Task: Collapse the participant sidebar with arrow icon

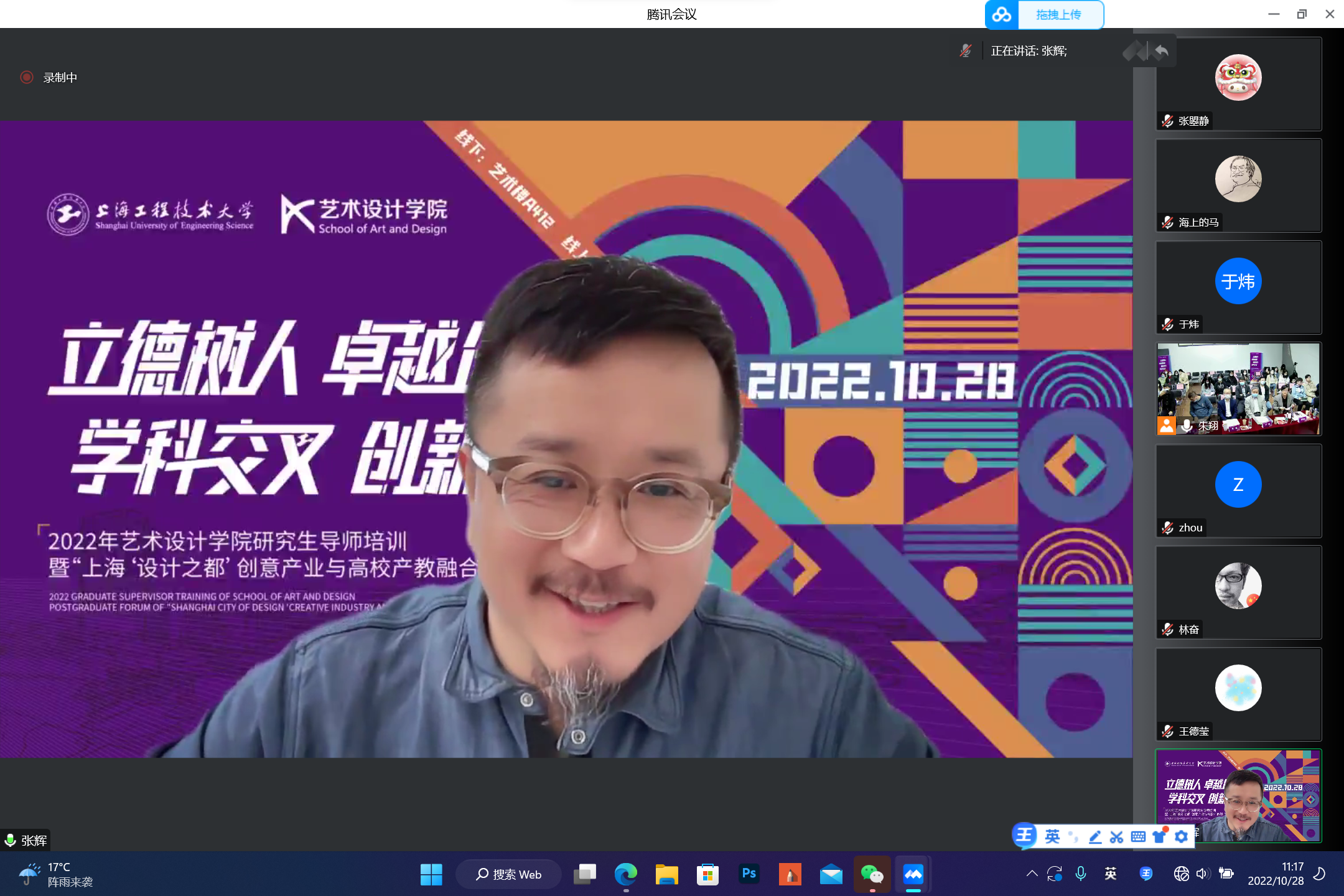Action: (1161, 51)
